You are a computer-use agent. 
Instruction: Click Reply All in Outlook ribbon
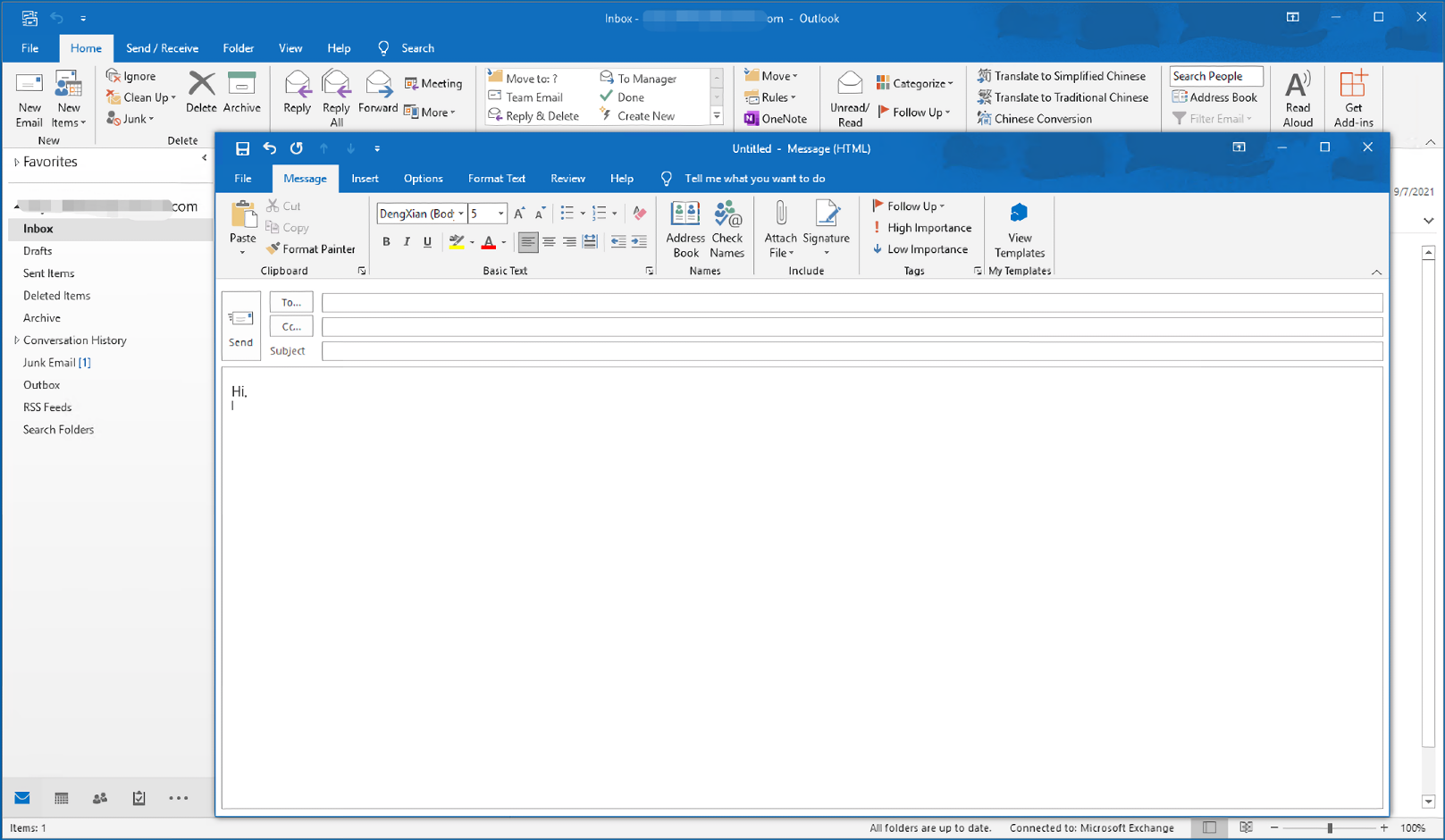click(336, 98)
